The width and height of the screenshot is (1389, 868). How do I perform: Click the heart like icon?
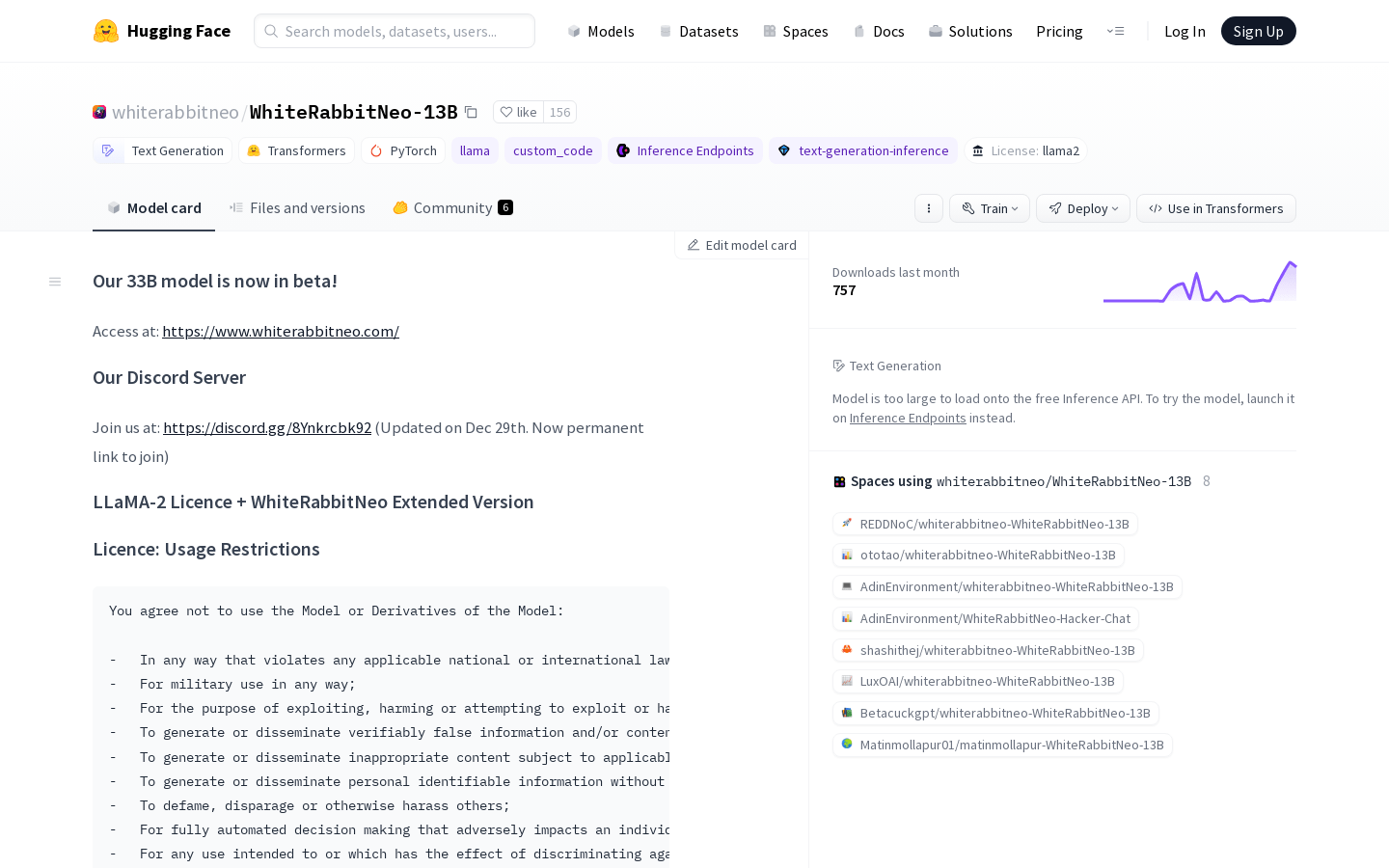506,112
